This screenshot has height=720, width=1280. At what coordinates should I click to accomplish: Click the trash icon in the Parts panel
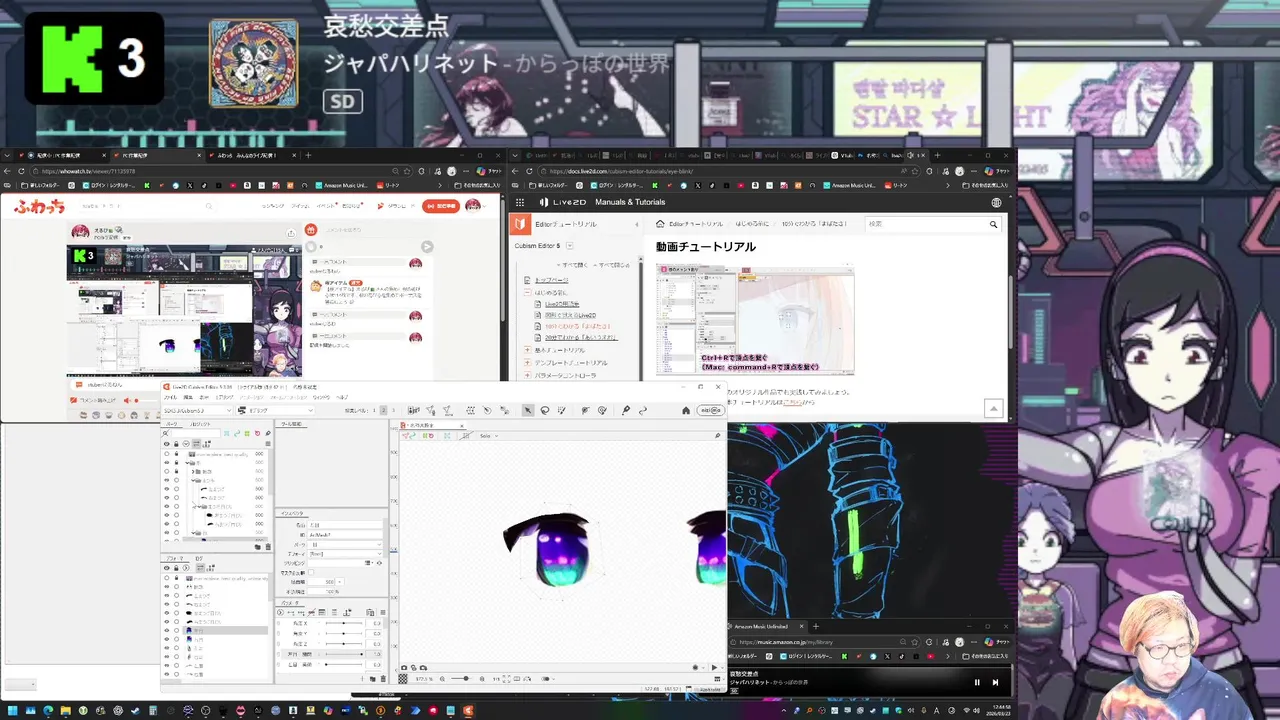(x=268, y=547)
